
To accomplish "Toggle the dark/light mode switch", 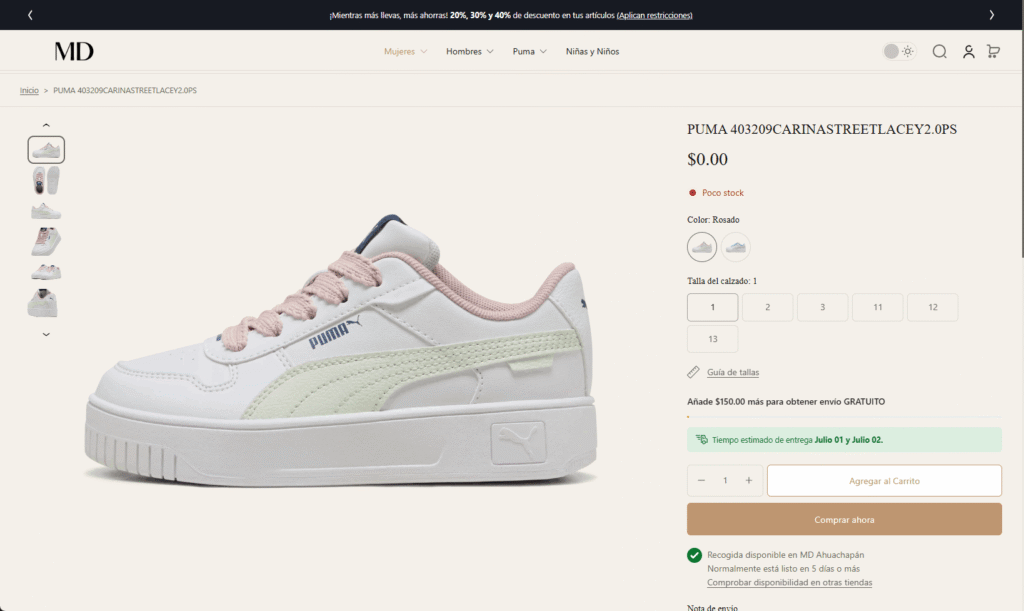I will [x=899, y=51].
